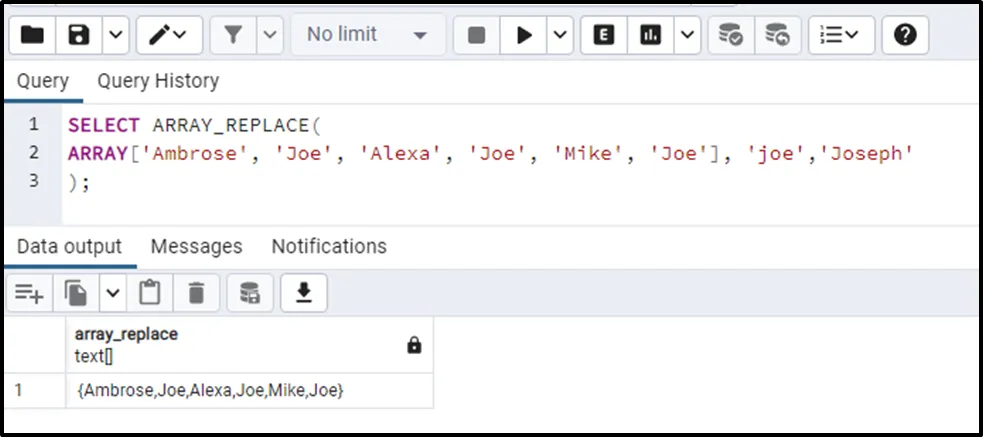Select the array_replace result cell
The height and width of the screenshot is (437, 983).
click(210, 391)
